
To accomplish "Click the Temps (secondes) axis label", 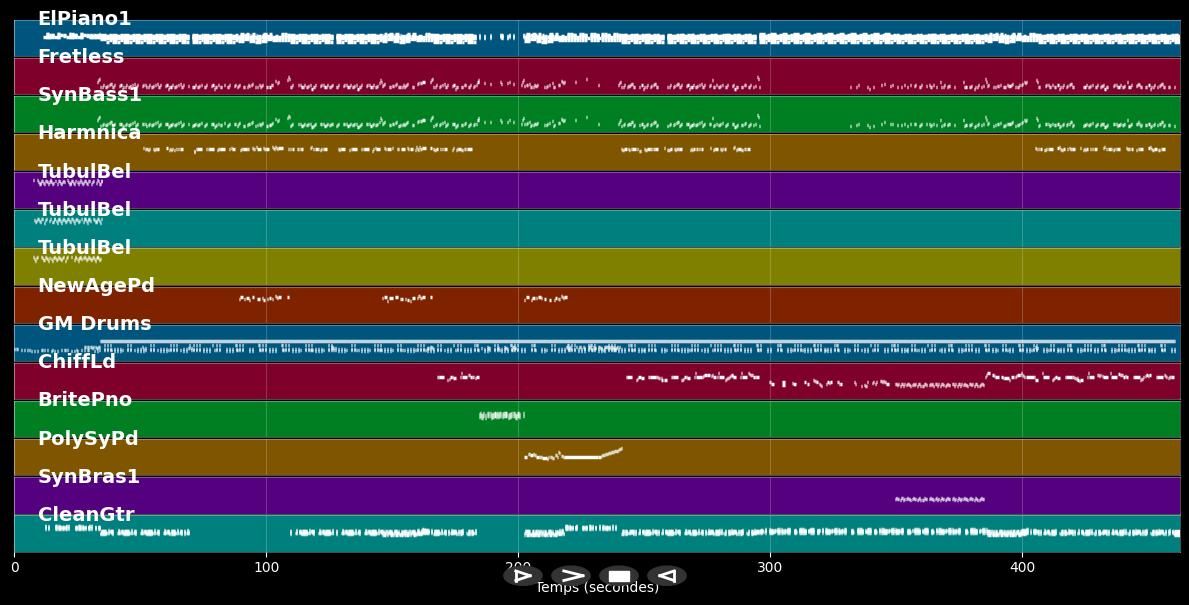I will [597, 588].
